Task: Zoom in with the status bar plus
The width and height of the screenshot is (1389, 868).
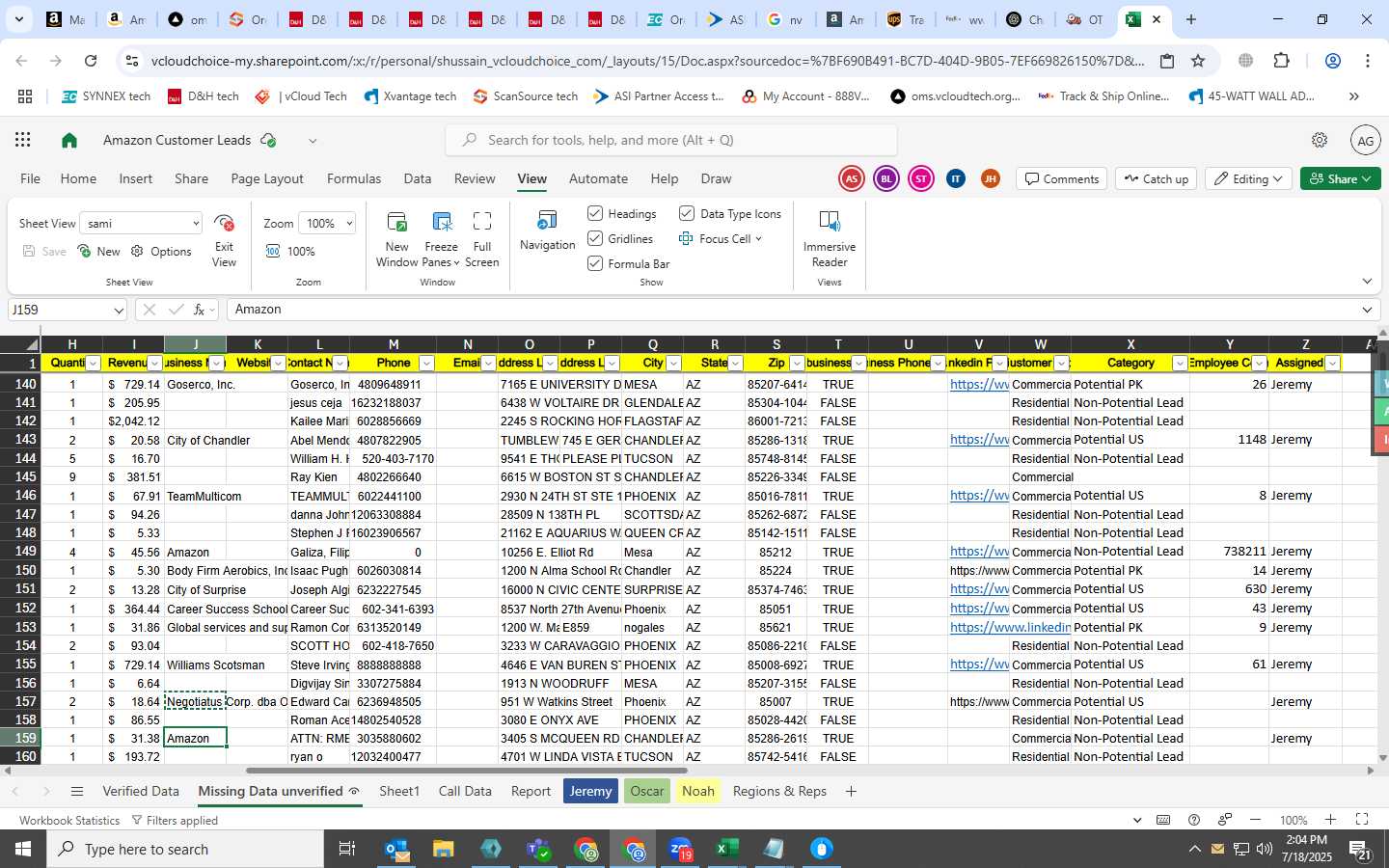Action: coord(1330,821)
